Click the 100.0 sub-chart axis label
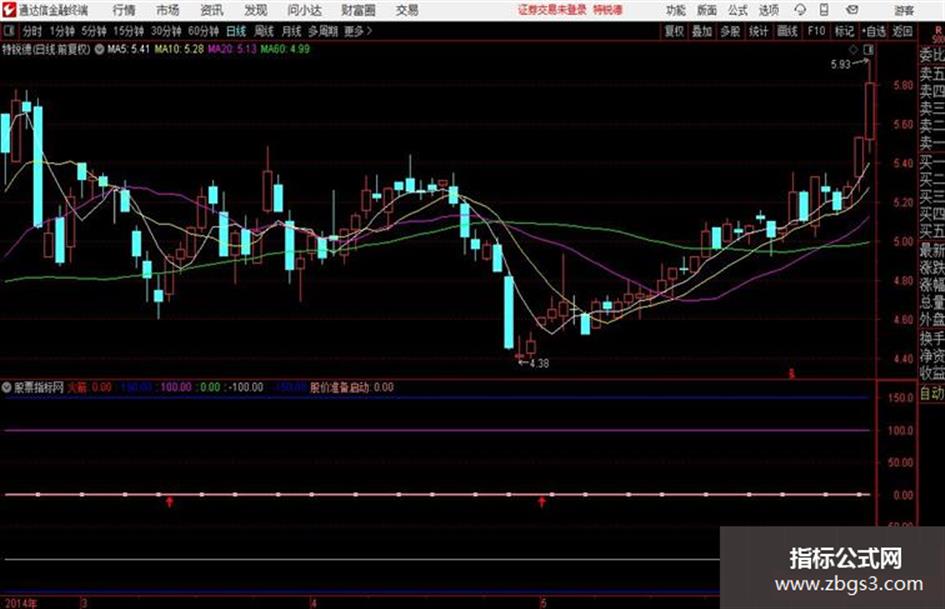945x609 pixels. (901, 430)
